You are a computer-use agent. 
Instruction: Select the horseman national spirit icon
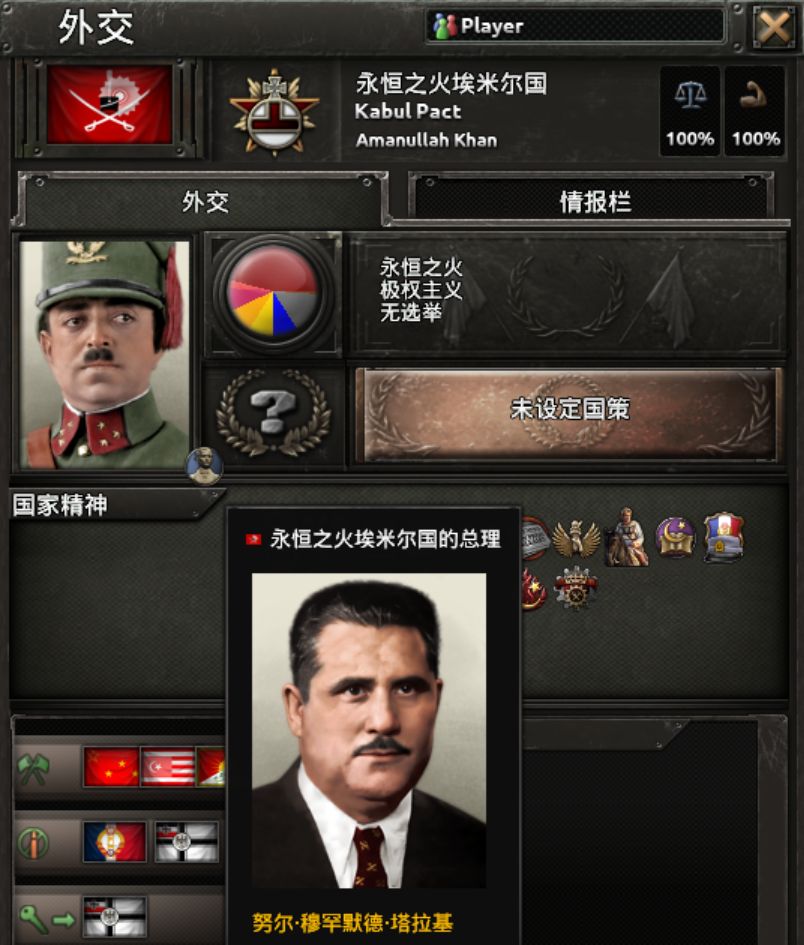tap(627, 537)
